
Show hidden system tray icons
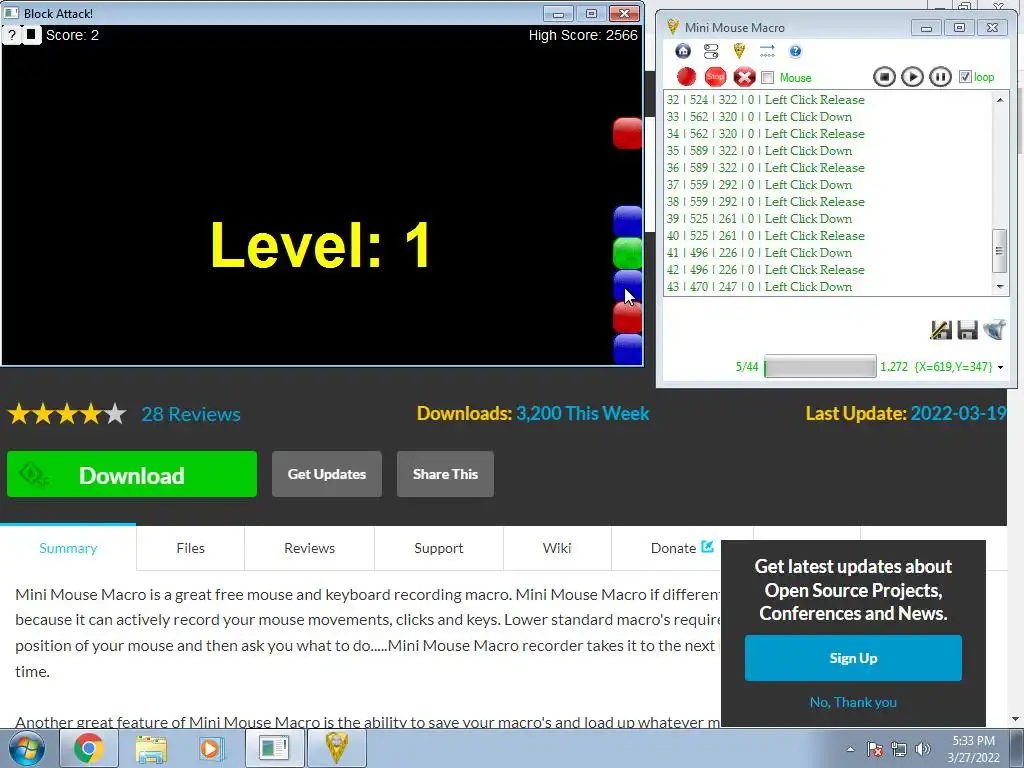pyautogui.click(x=850, y=749)
